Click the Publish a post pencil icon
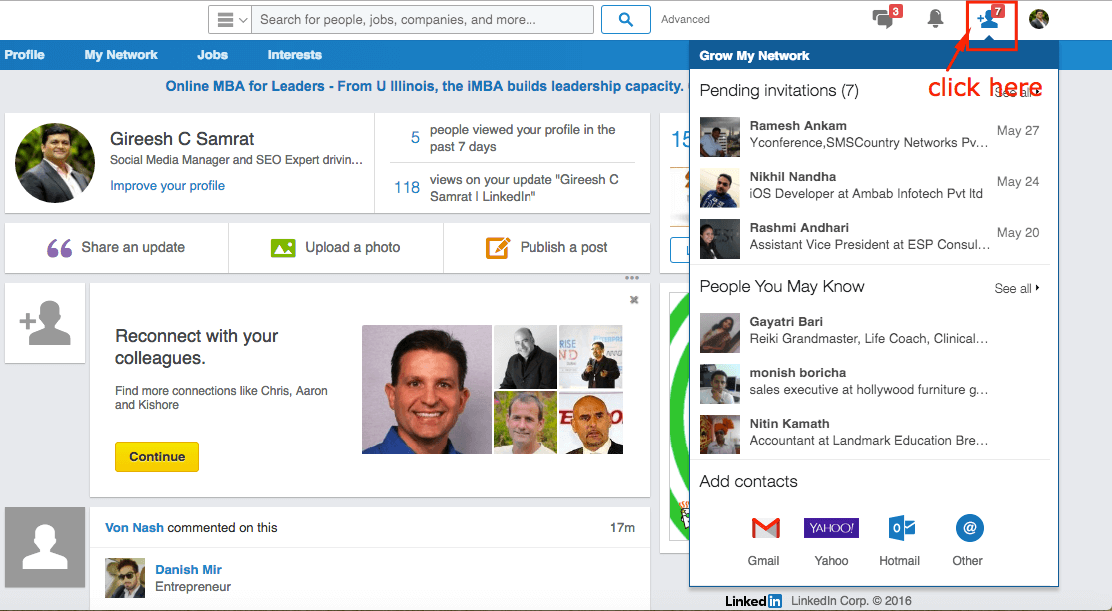Viewport: 1112px width, 611px height. [498, 247]
